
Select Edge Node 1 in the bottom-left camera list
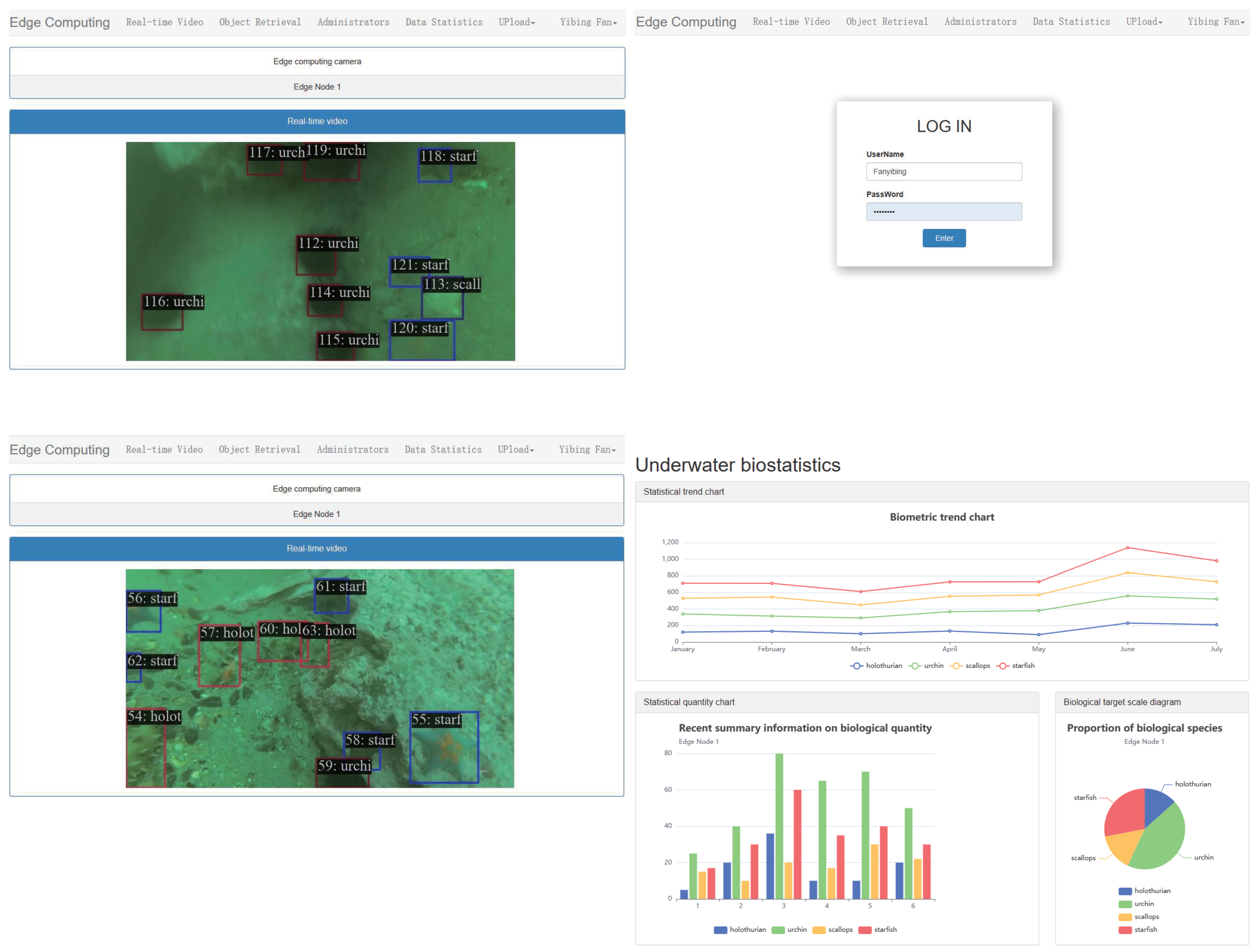tap(317, 514)
